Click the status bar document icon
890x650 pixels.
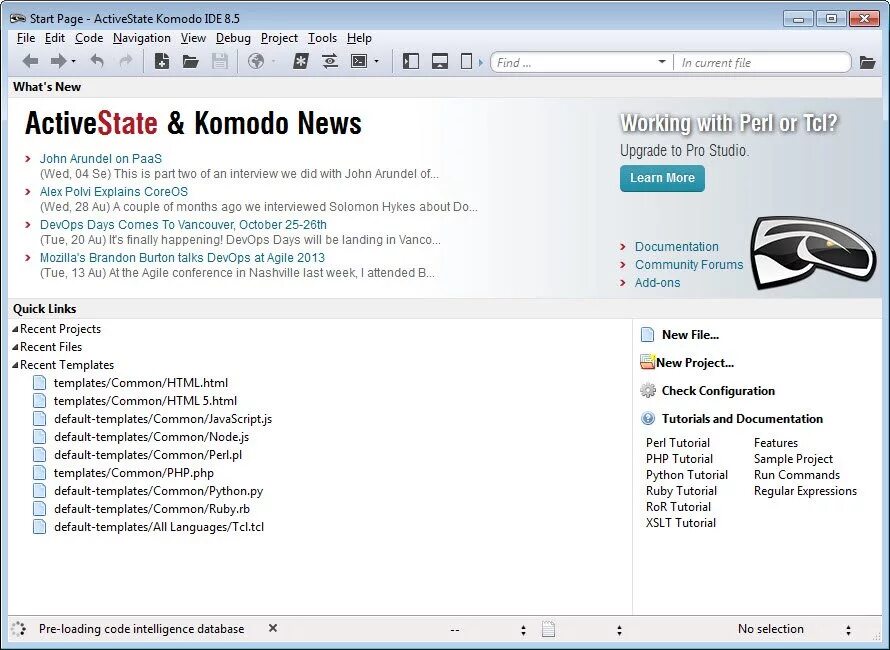[548, 629]
